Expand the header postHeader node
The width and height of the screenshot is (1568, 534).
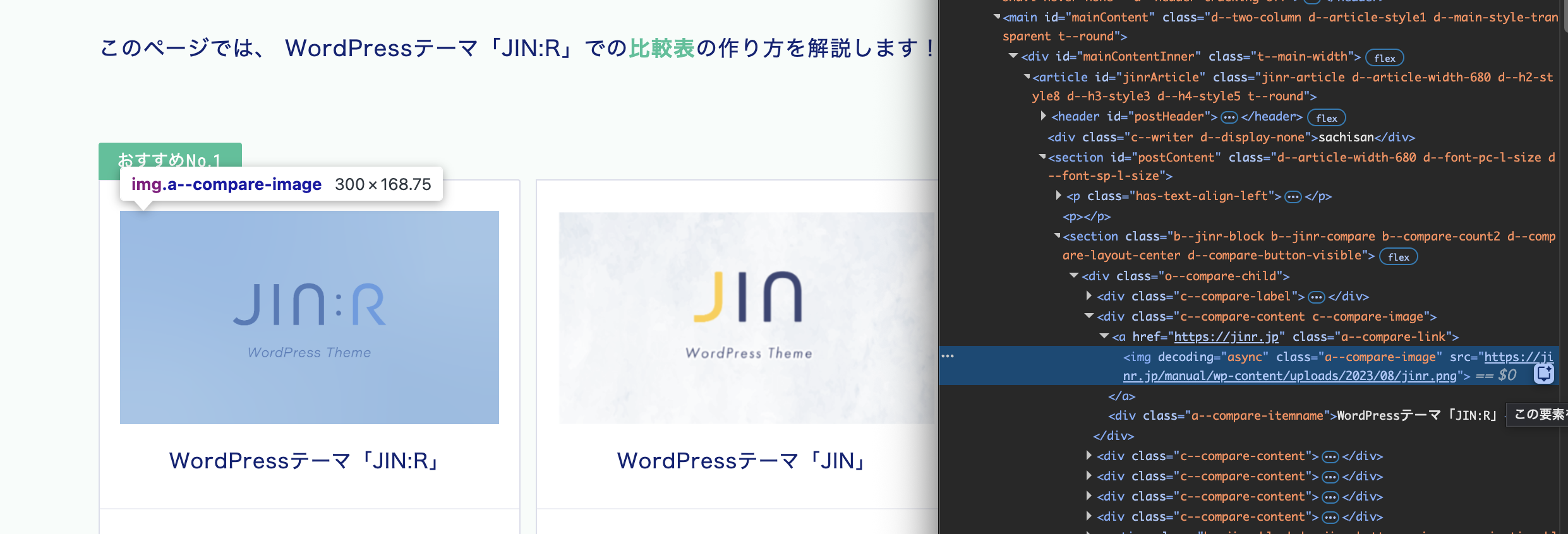[x=1044, y=116]
